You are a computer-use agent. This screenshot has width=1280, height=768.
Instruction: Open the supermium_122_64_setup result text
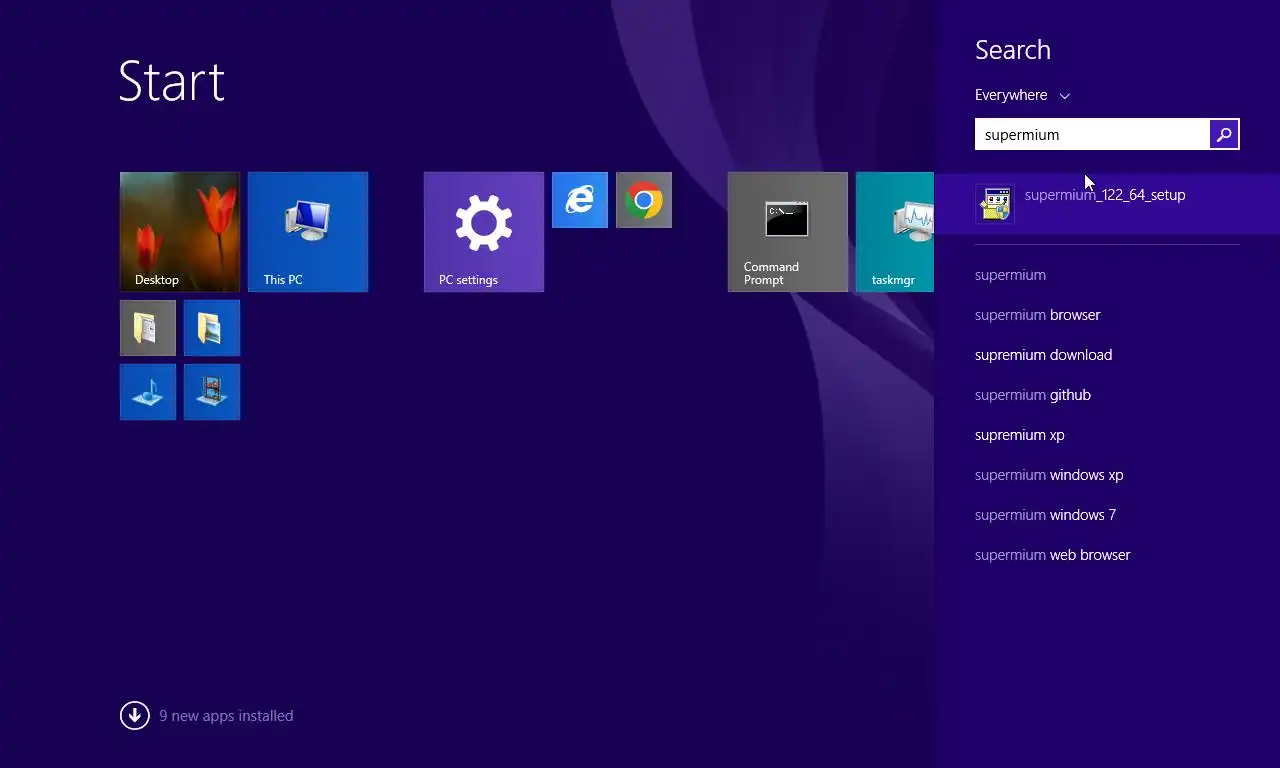[1105, 195]
